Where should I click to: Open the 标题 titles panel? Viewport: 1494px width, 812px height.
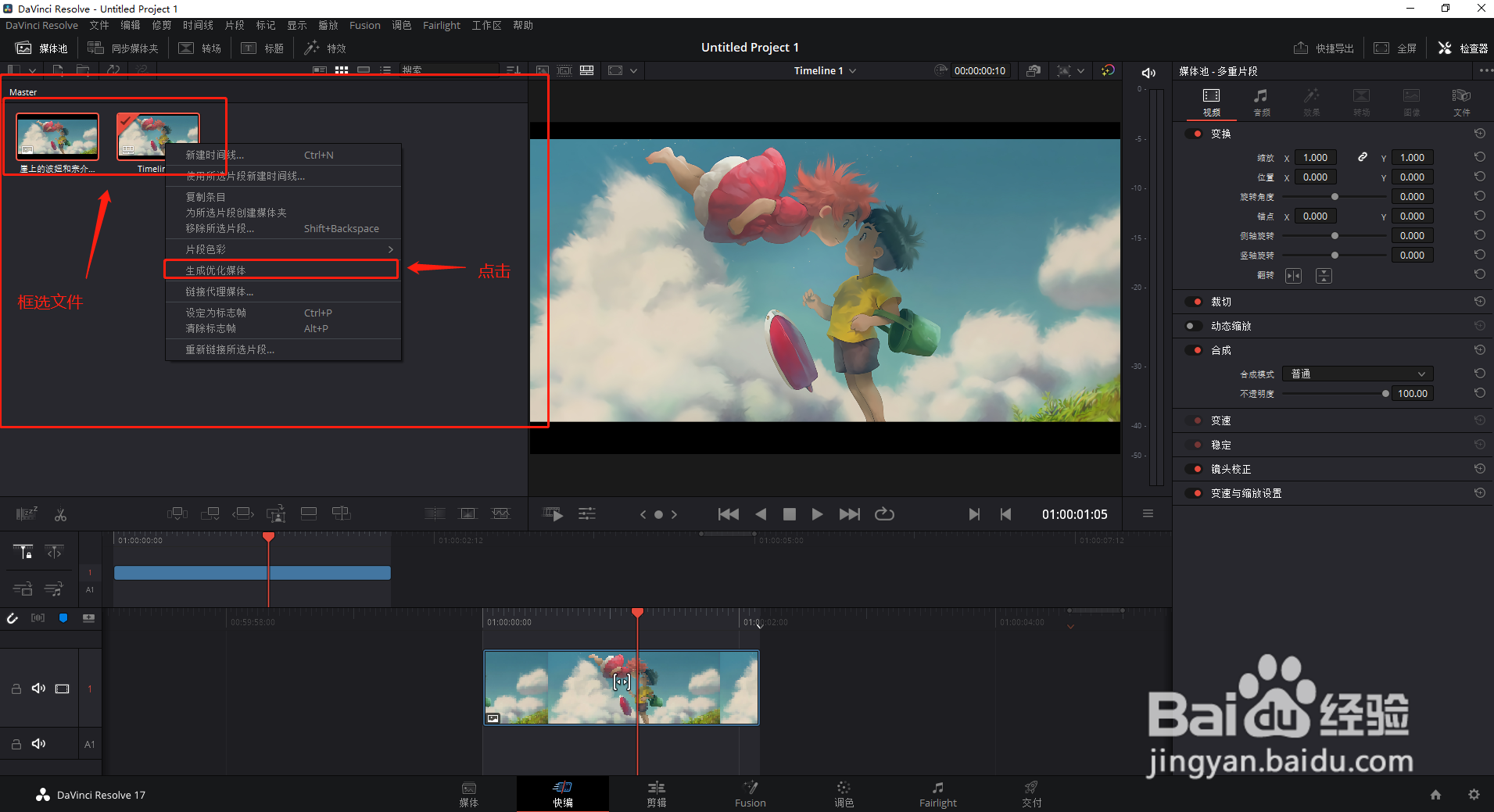263,48
